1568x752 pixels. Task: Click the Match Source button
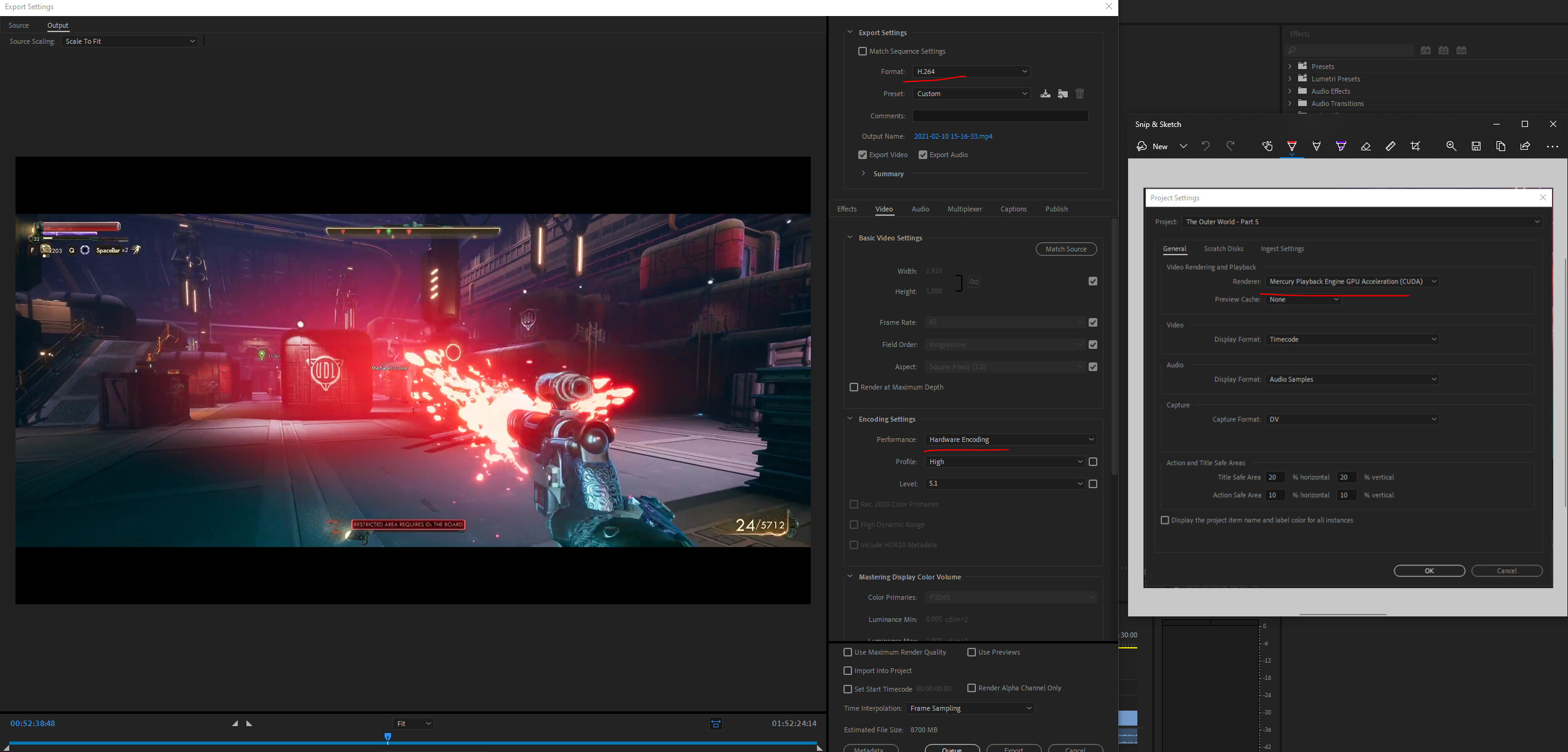1066,249
